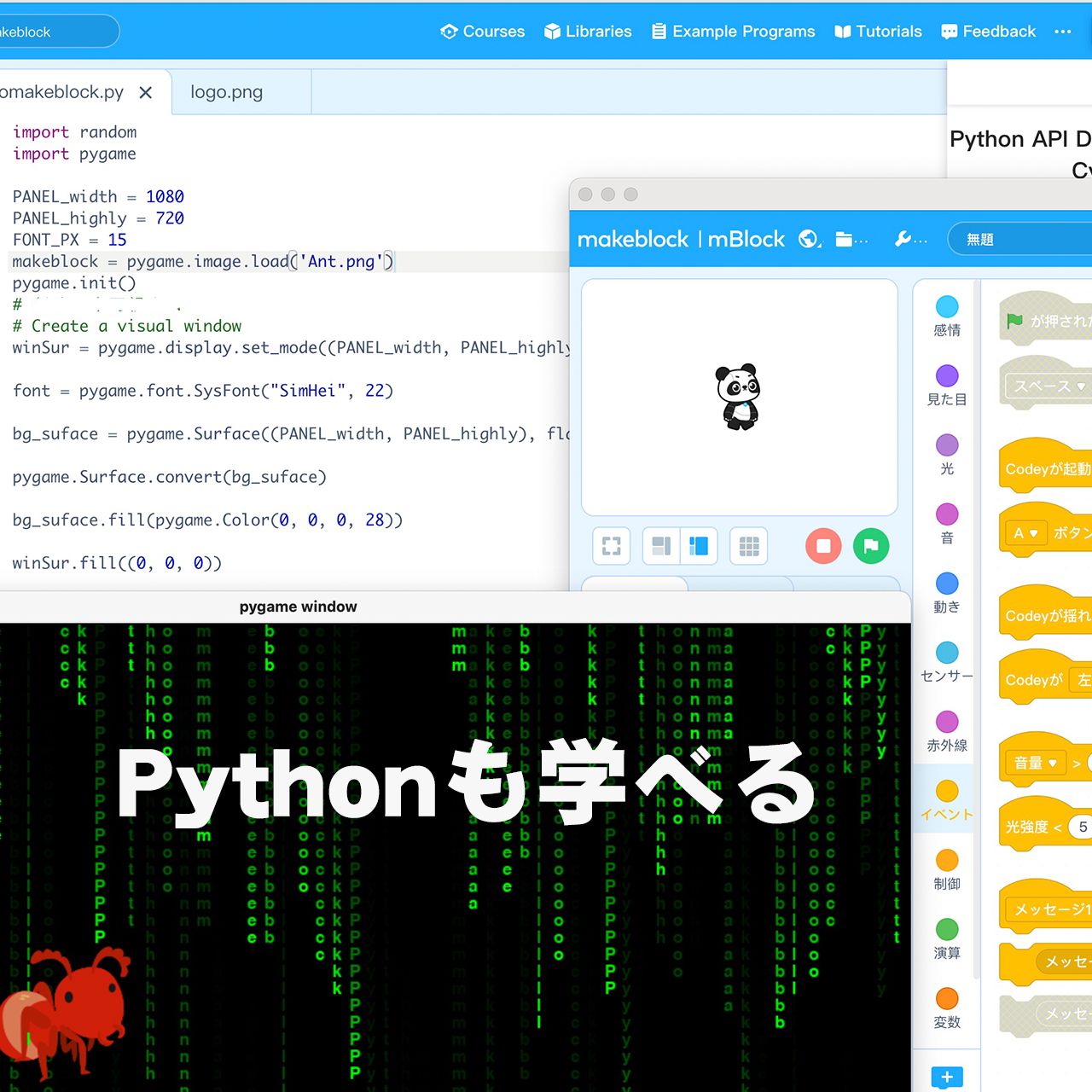1092x1092 pixels.
Task: Click the project title field 無題
Action: point(1019,240)
